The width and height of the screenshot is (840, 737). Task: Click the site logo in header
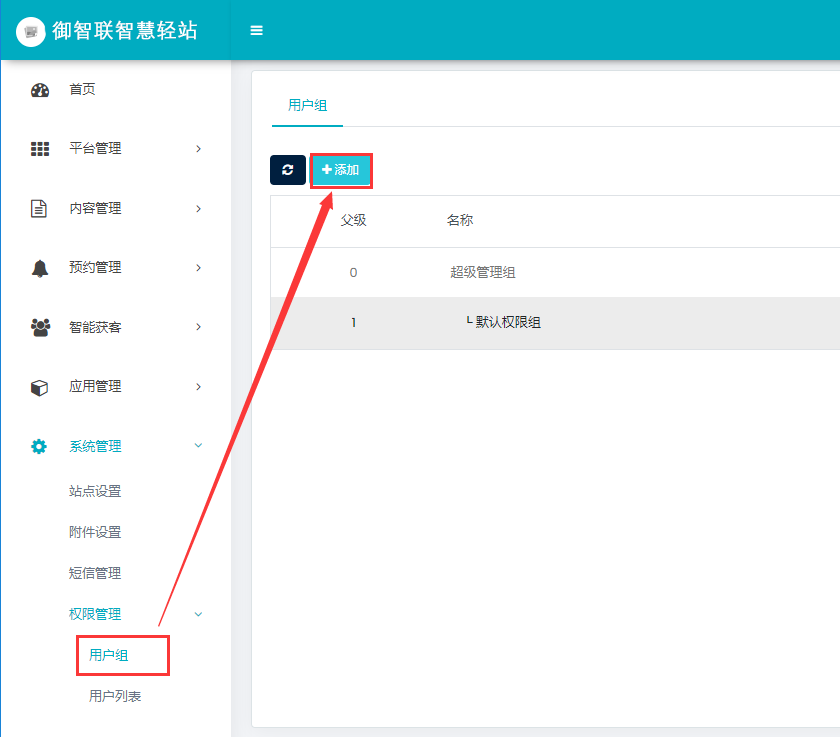pyautogui.click(x=31, y=32)
